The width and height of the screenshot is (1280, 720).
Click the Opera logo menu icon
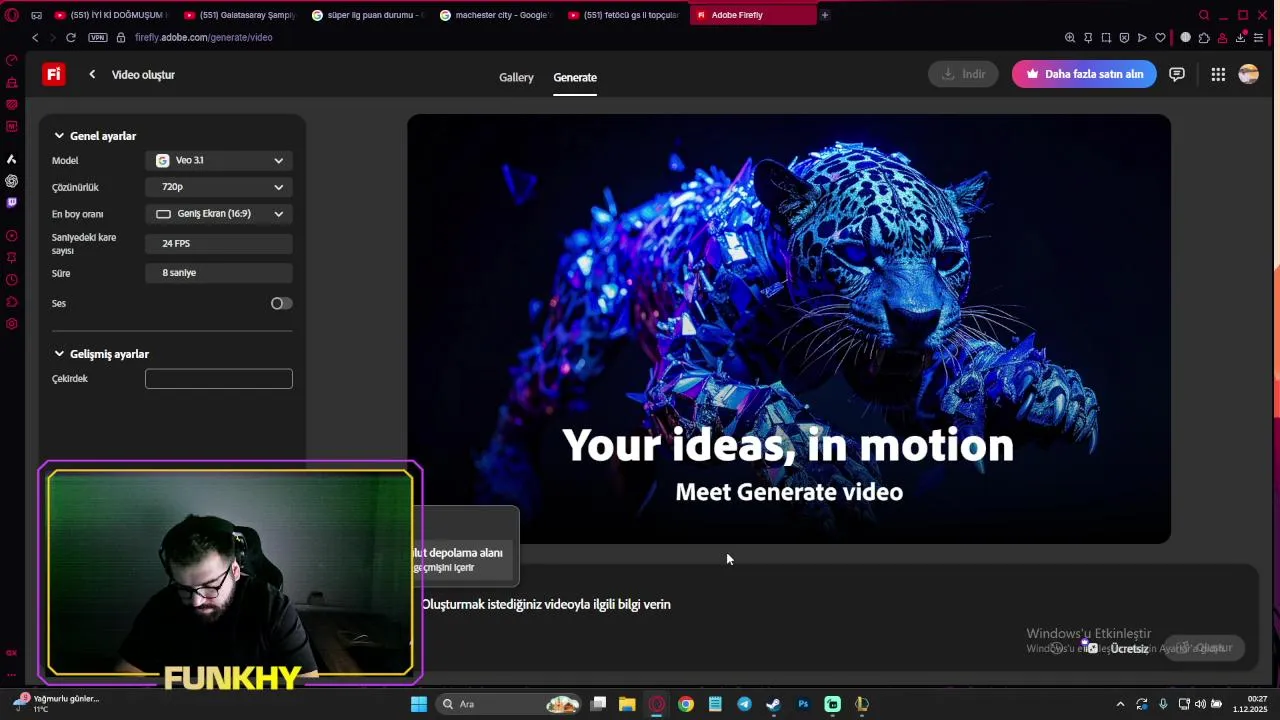(12, 15)
